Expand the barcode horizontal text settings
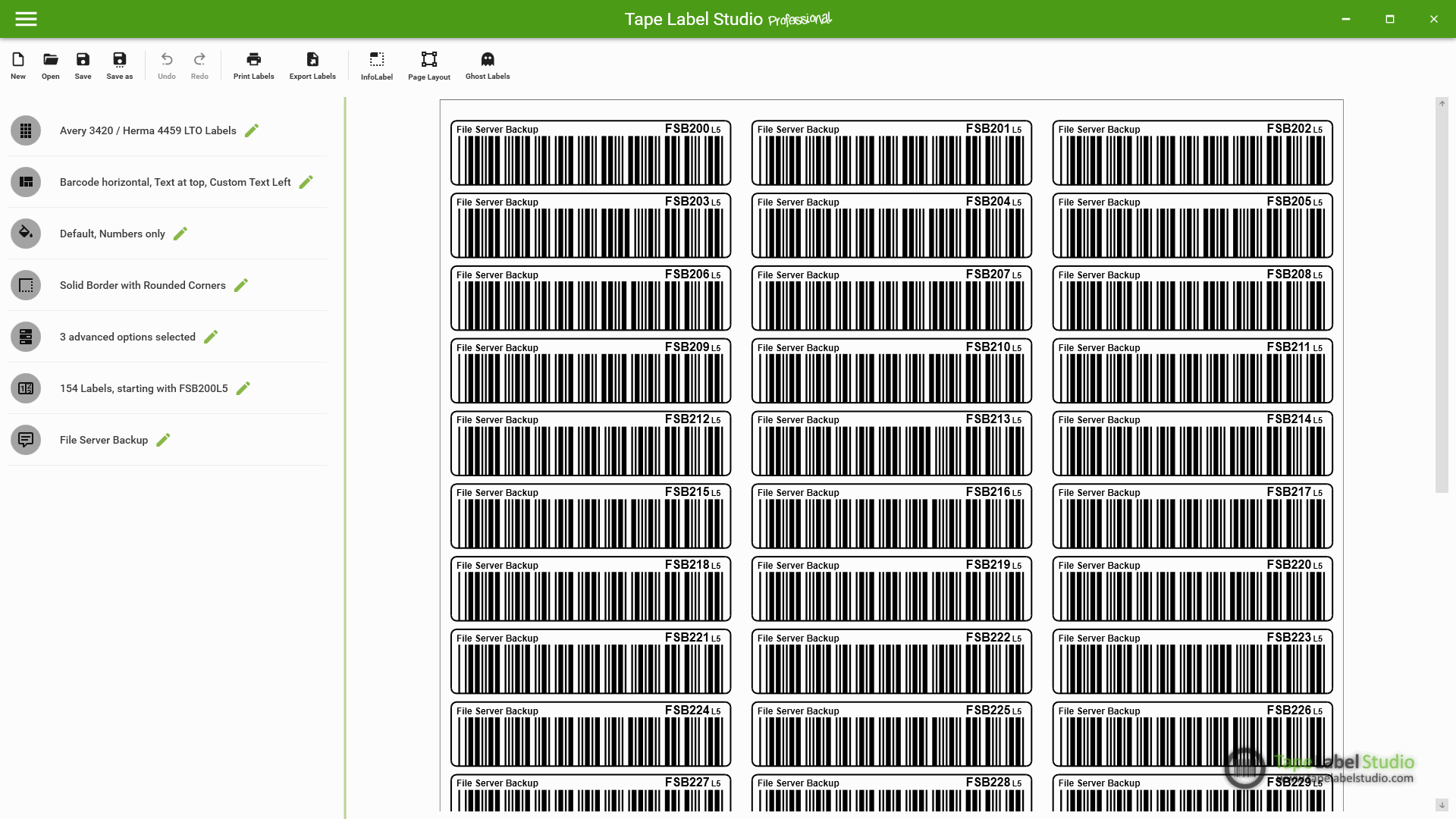This screenshot has width=1456, height=819. pos(307,181)
